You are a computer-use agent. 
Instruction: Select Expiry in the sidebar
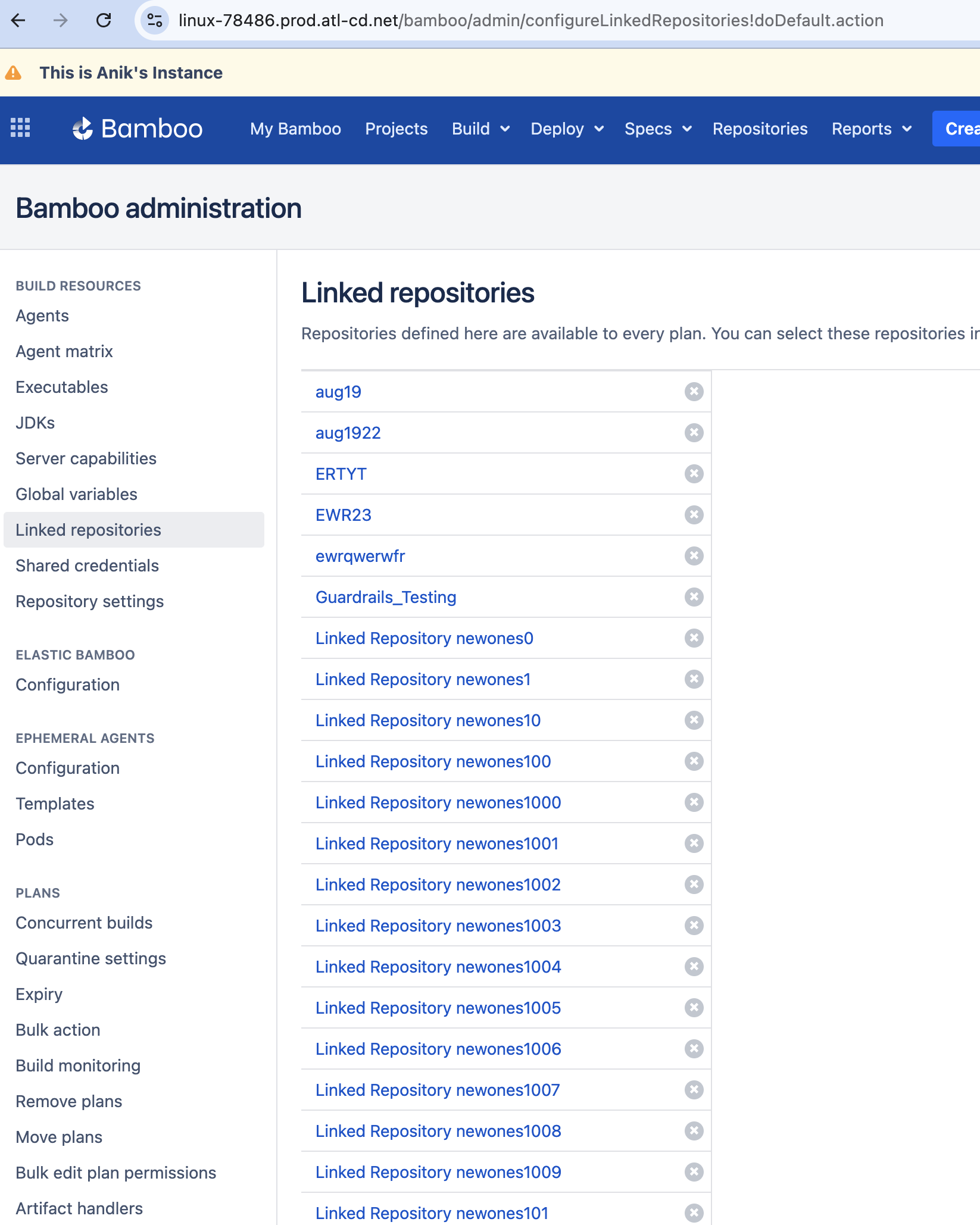[x=39, y=994]
